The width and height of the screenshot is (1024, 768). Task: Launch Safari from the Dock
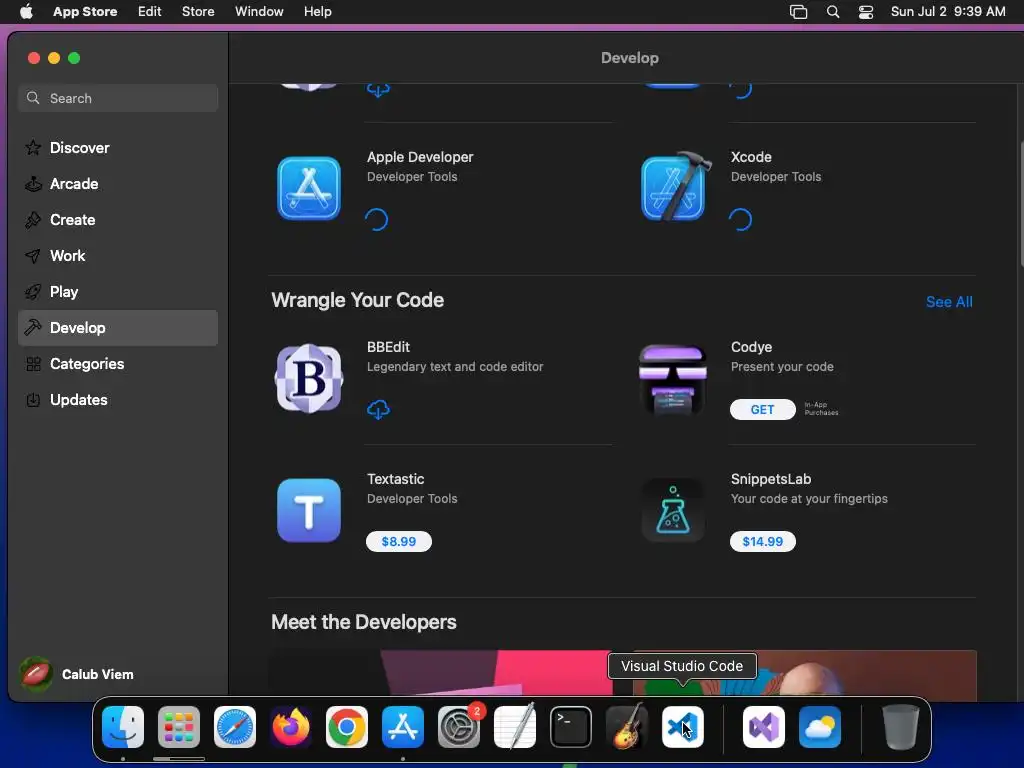235,727
